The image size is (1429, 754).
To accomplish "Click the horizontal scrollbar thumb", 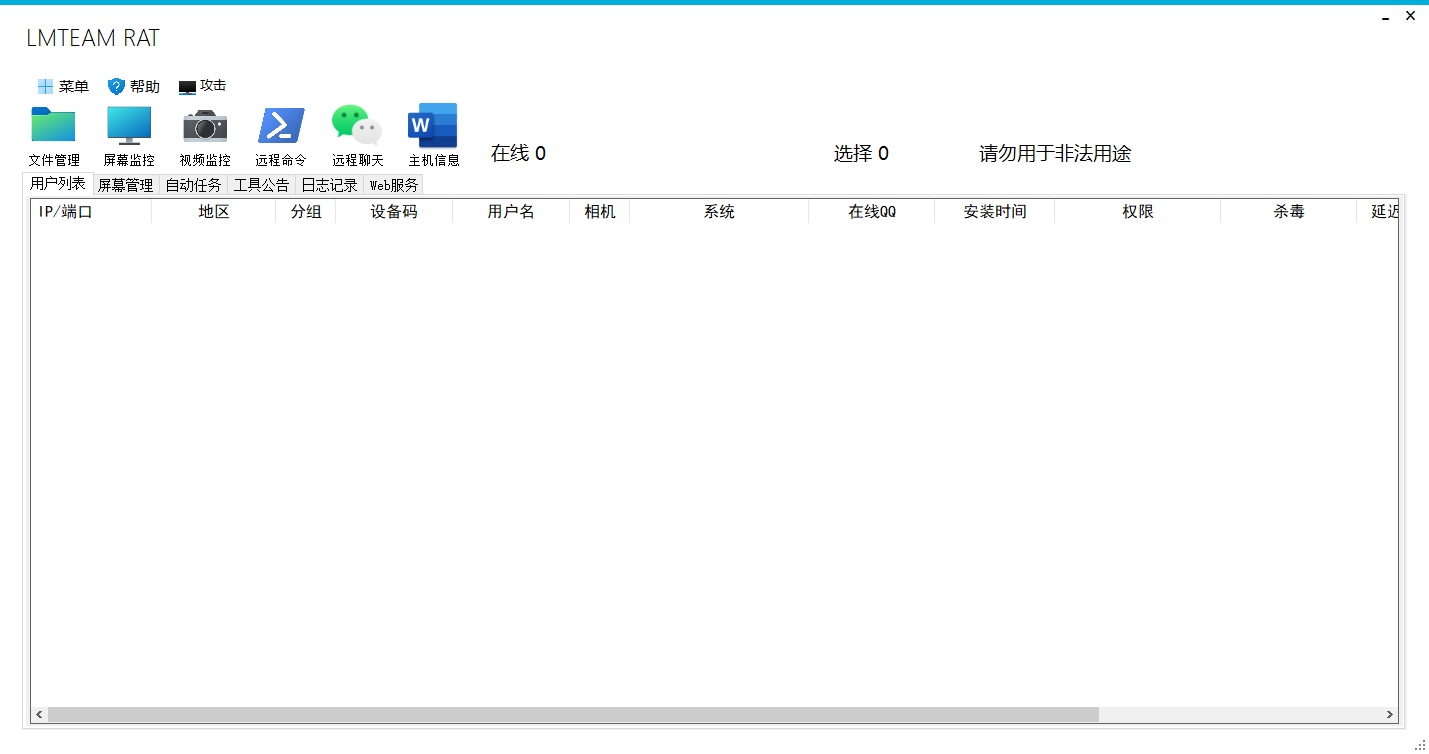I will (573, 715).
